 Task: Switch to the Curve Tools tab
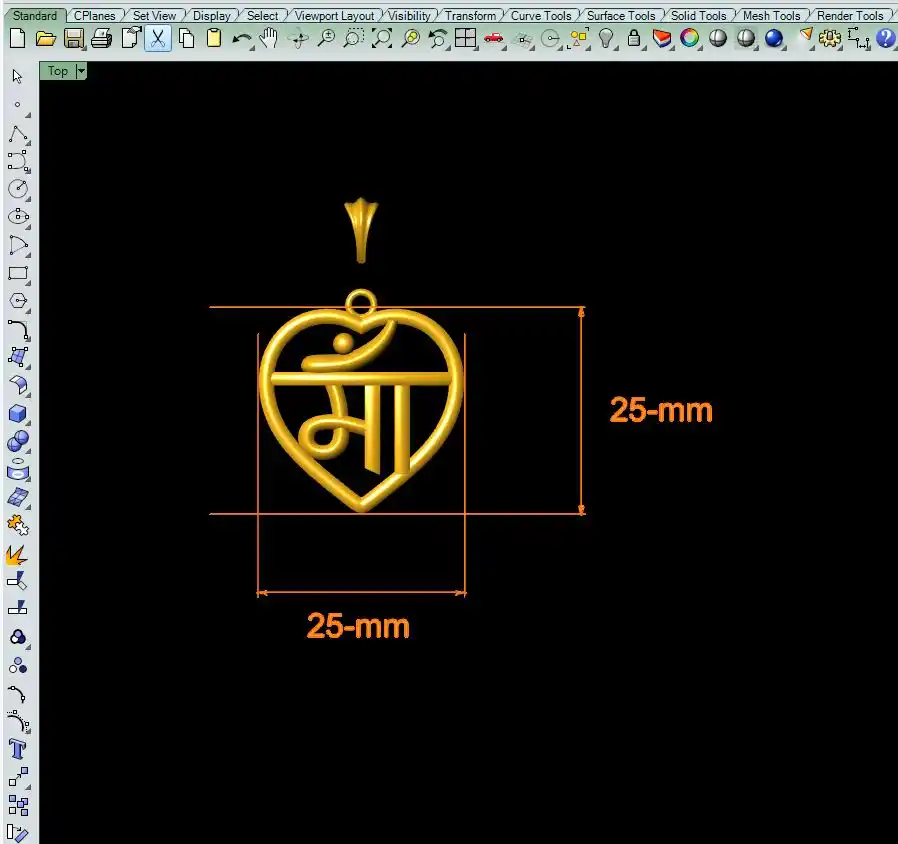point(541,16)
